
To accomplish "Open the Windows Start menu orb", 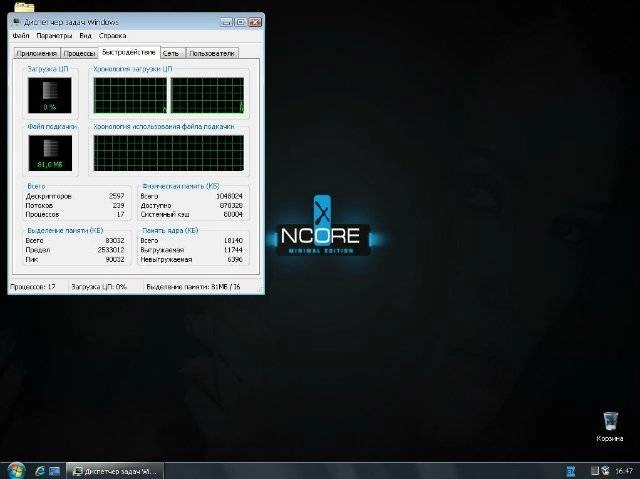I will click(16, 470).
